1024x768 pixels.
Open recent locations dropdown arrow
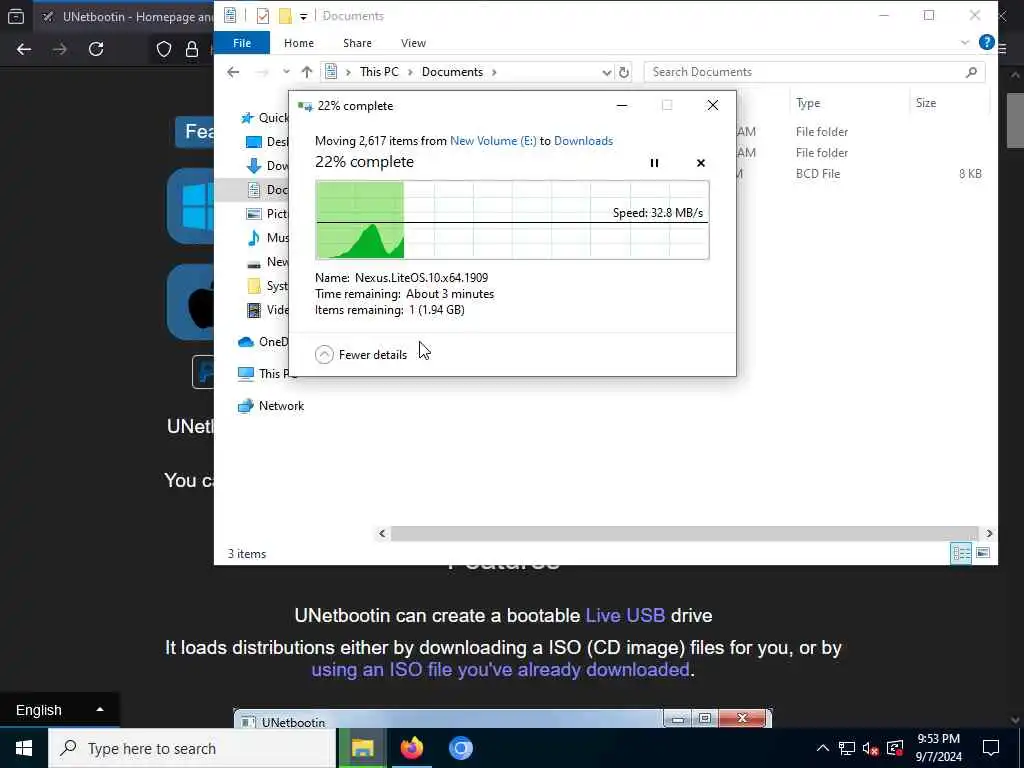(286, 72)
